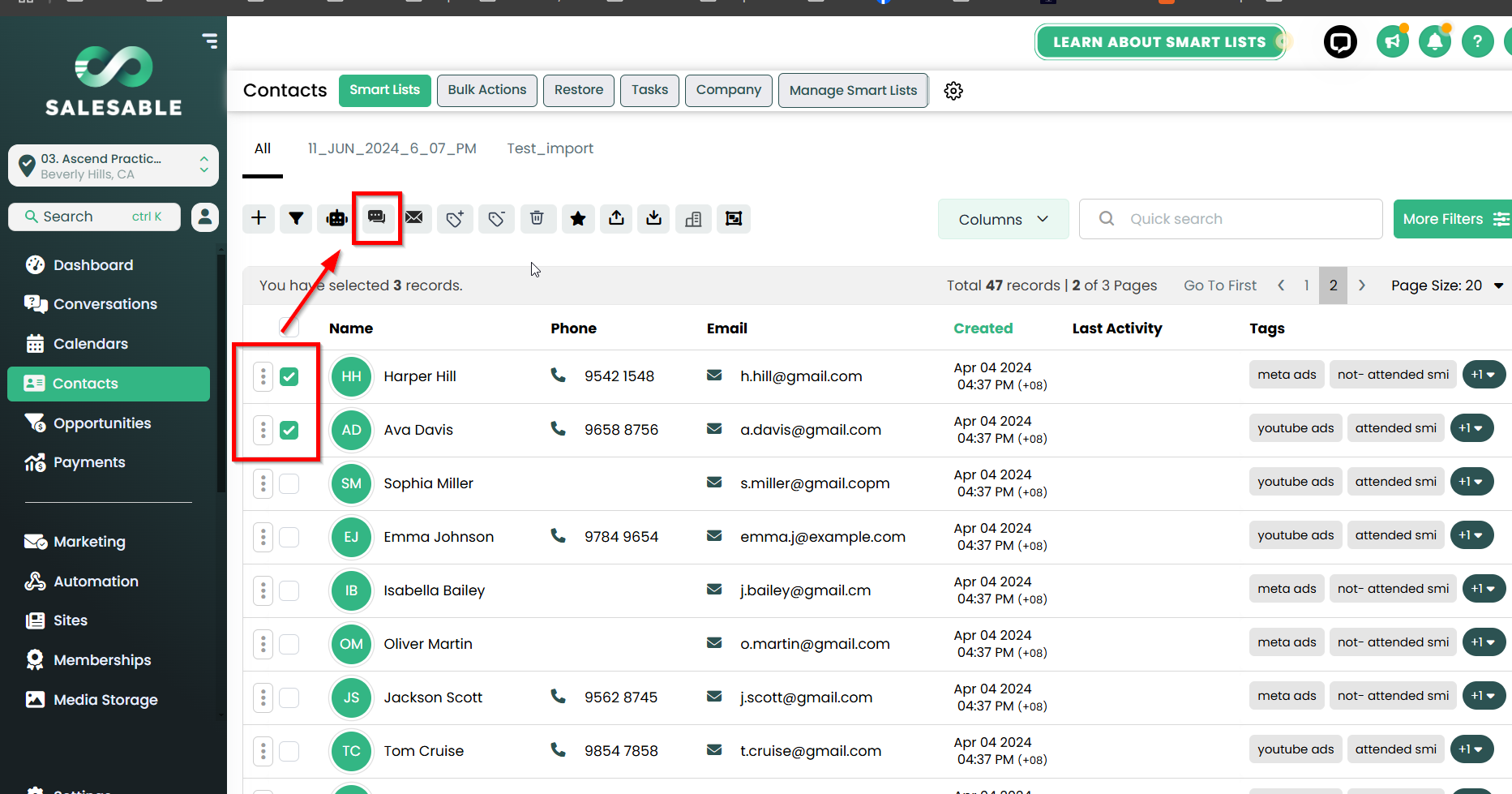1512x794 pixels.
Task: Open the notifications bell
Action: click(1435, 41)
